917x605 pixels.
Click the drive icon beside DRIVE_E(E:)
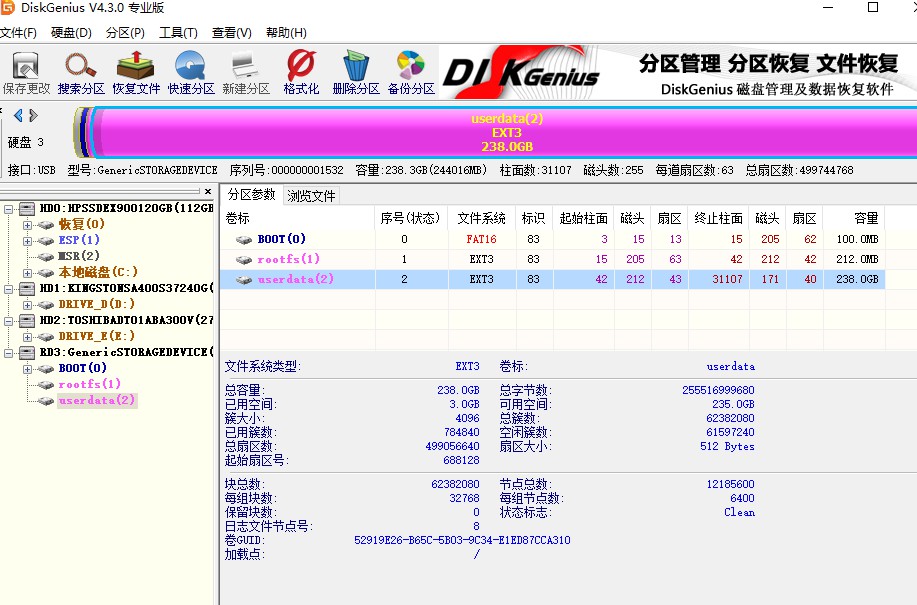point(46,337)
